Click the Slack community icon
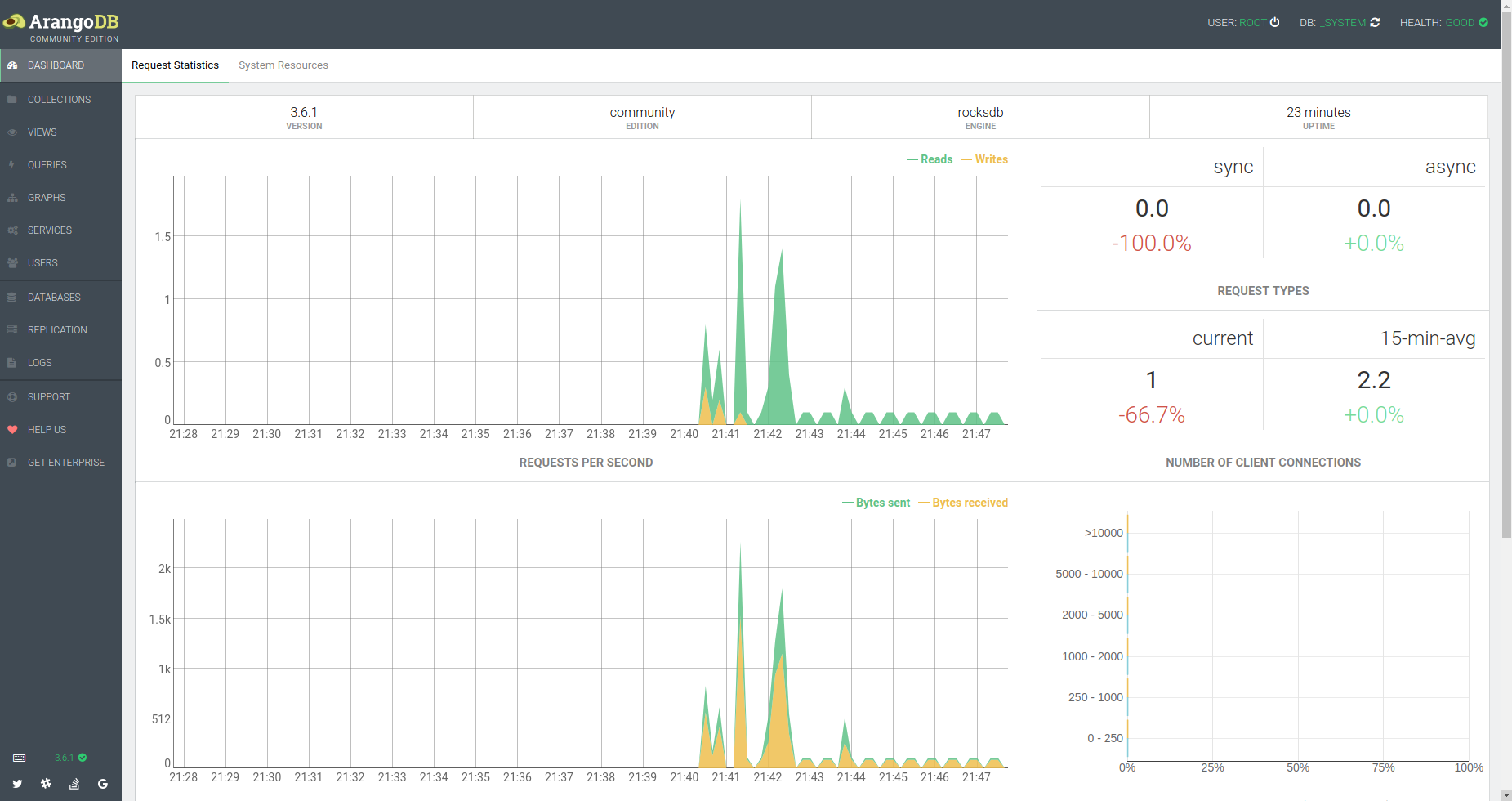Screen dimensions: 1512x801 (x=46, y=784)
